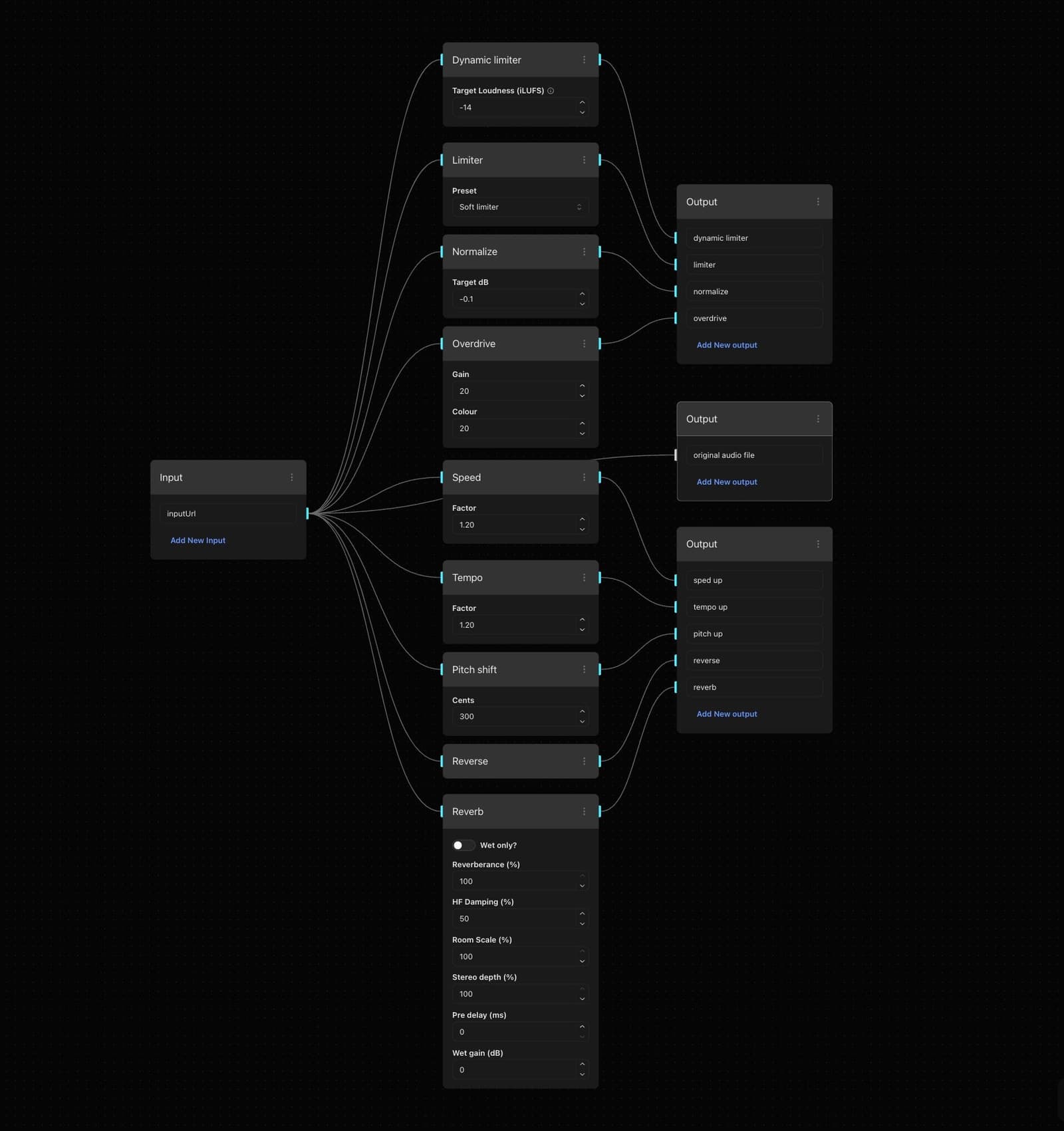Open the Normalize node options menu

[584, 252]
